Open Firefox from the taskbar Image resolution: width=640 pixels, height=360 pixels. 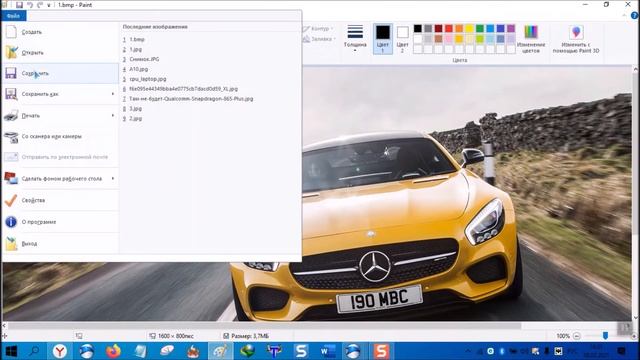click(x=113, y=351)
